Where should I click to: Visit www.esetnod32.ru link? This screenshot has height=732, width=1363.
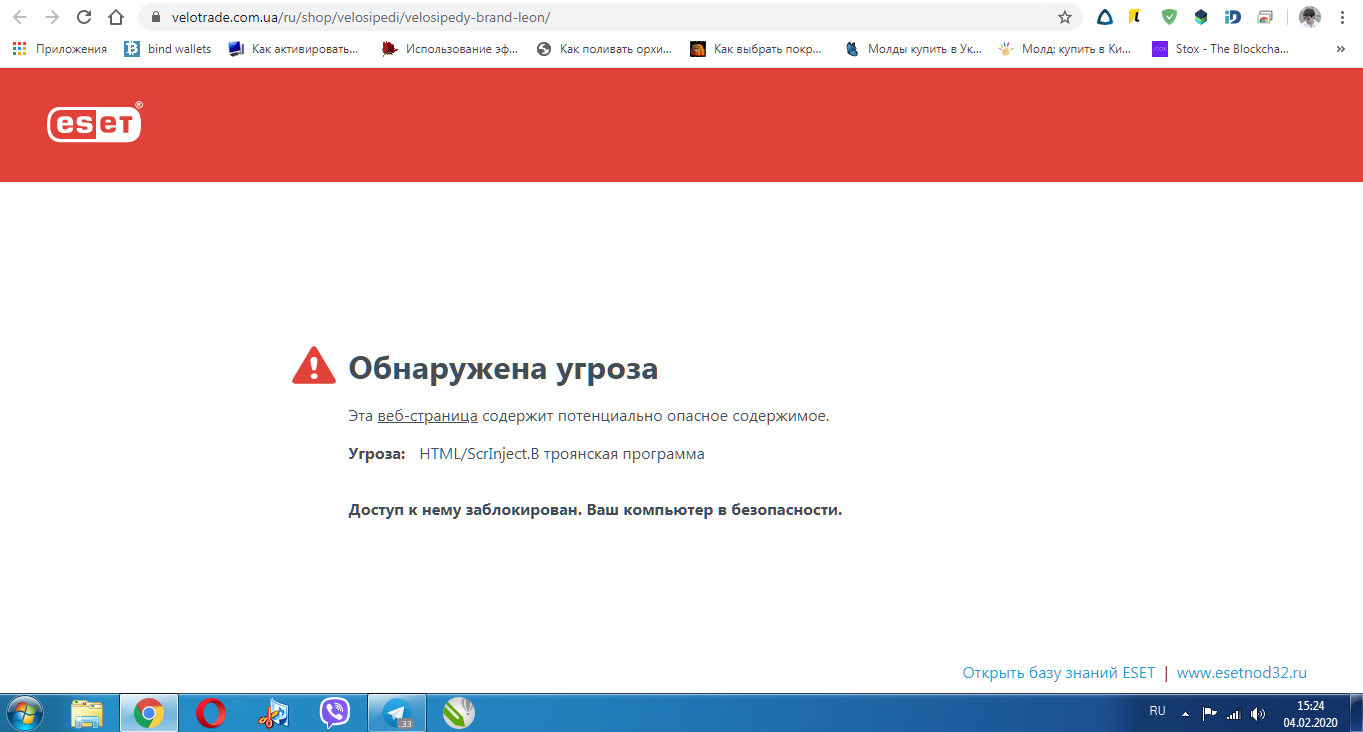[1241, 673]
